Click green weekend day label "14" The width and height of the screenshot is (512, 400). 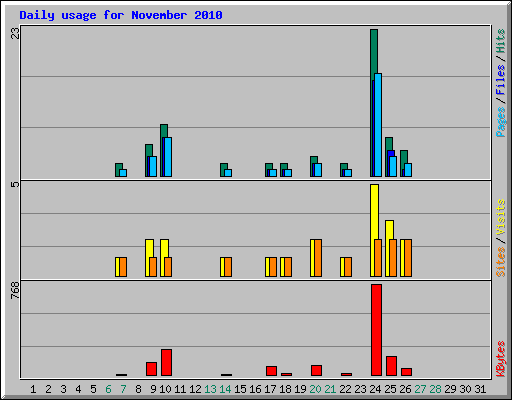(225, 389)
